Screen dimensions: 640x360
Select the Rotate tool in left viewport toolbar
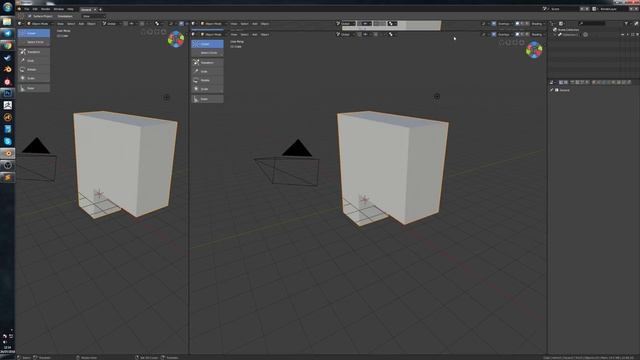pos(34,69)
